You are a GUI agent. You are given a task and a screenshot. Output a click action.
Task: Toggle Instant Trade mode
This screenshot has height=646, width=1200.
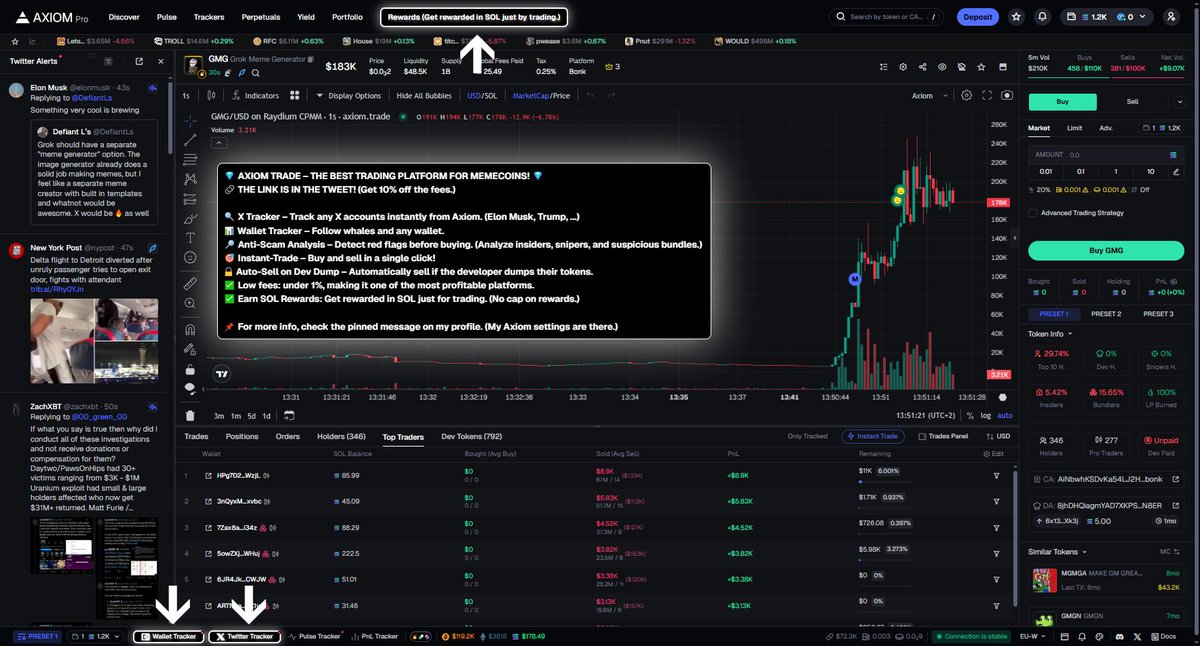[875, 436]
